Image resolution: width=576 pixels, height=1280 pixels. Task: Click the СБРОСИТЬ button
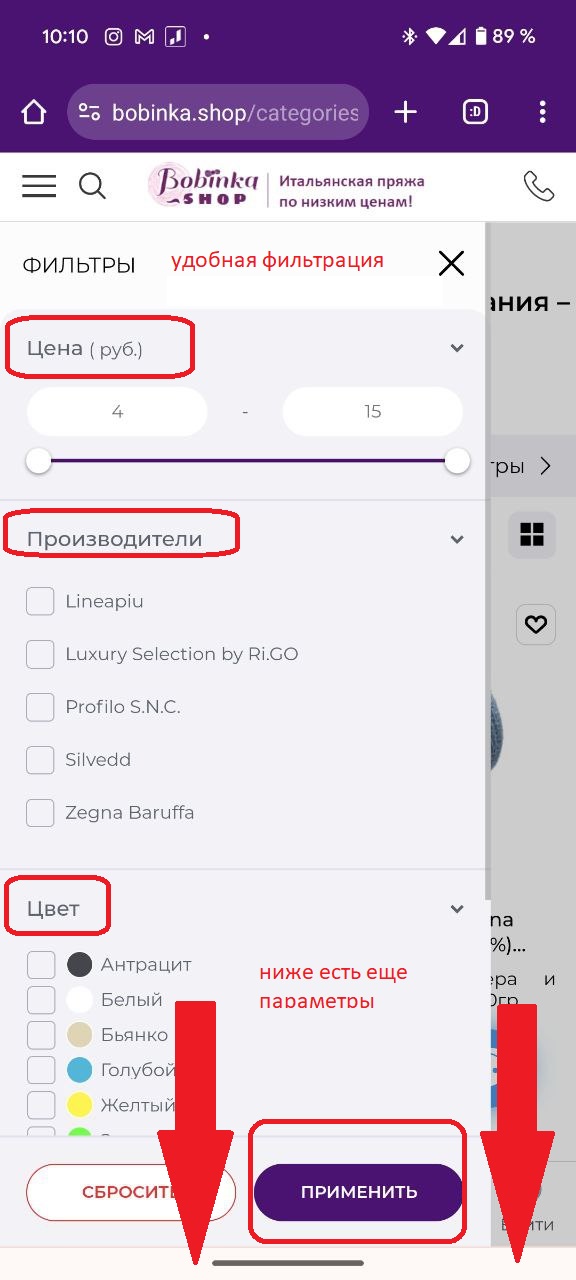pos(131,1192)
